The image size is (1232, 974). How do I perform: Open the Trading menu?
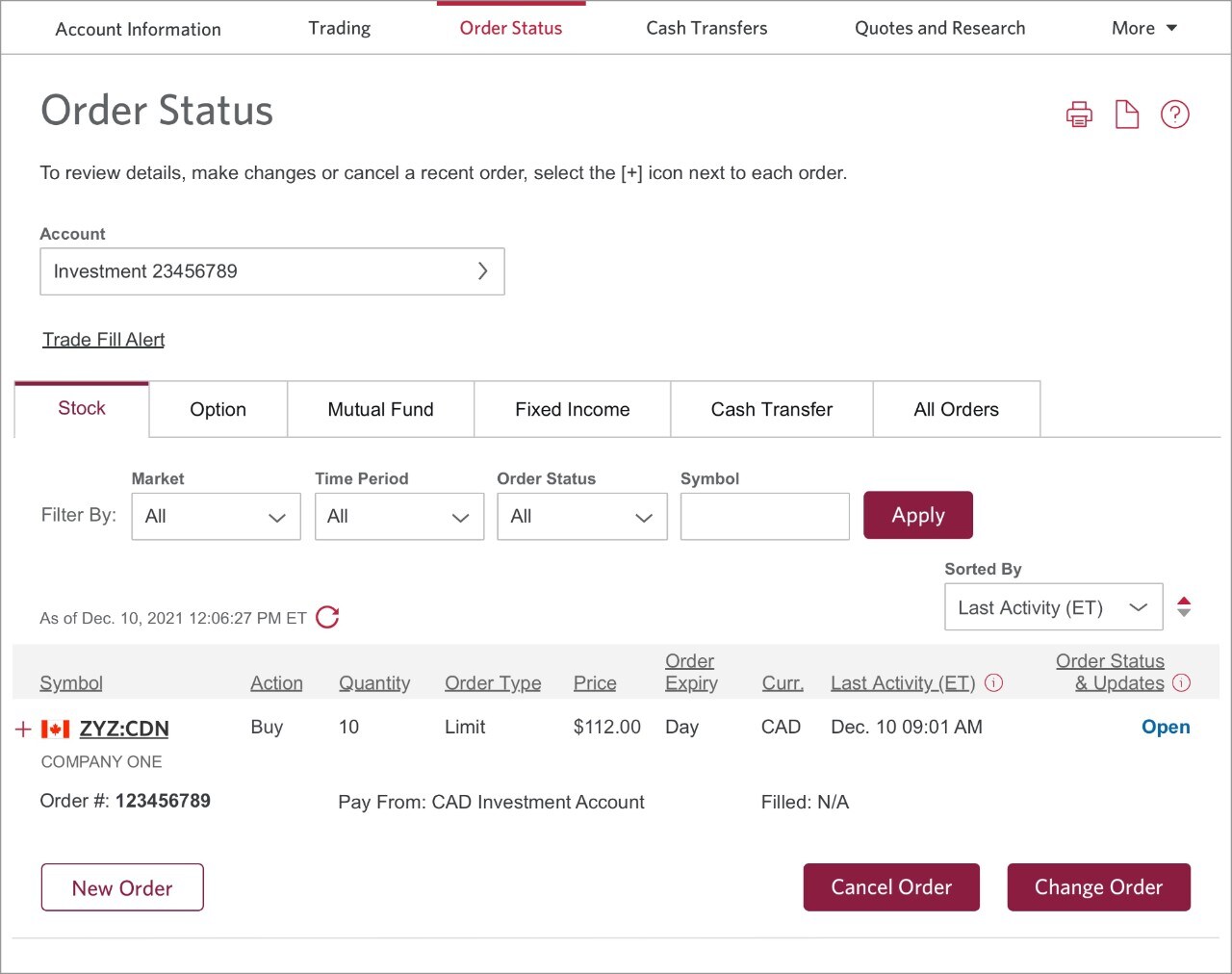click(x=339, y=28)
